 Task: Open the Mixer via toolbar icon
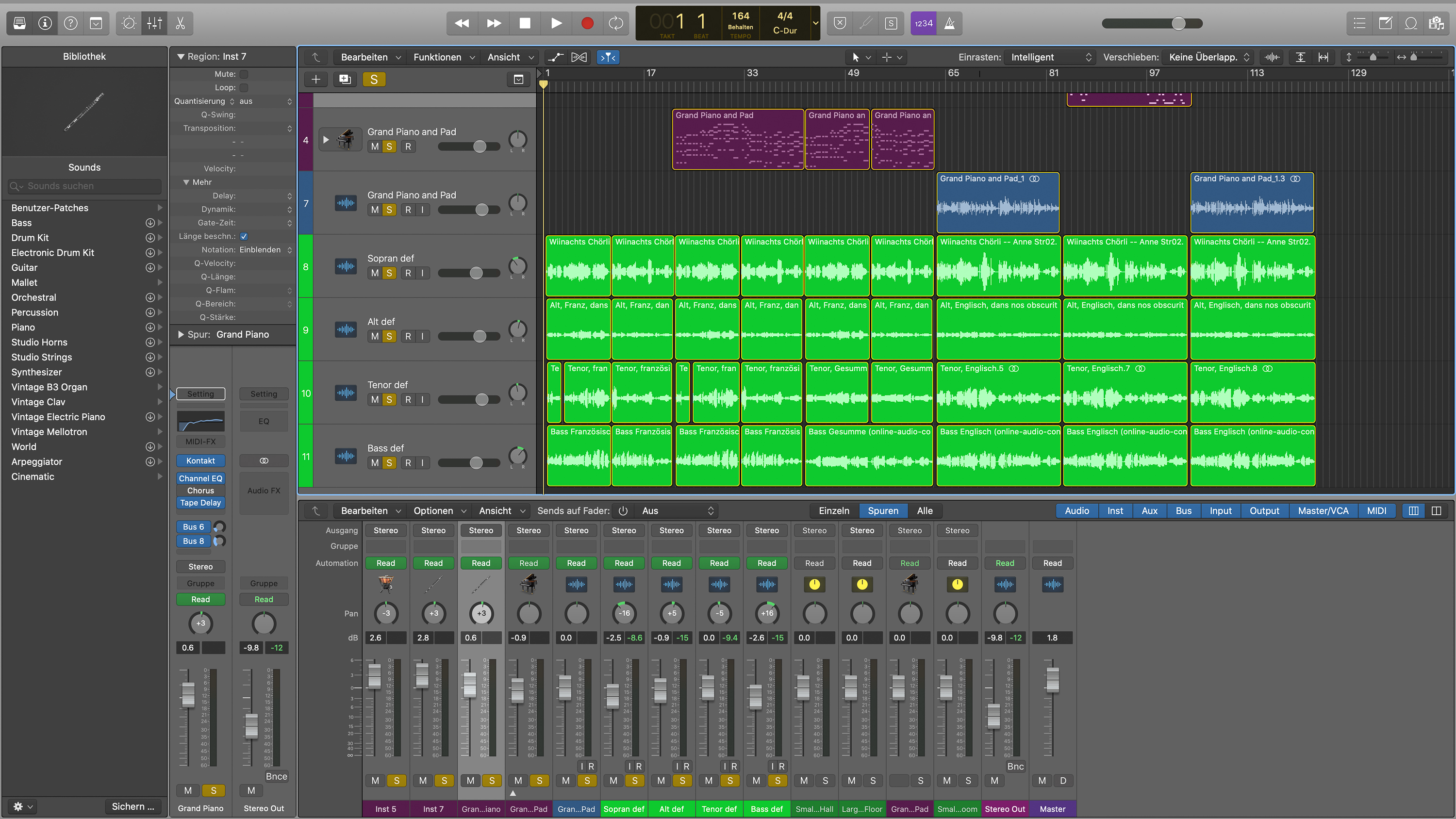[x=154, y=23]
